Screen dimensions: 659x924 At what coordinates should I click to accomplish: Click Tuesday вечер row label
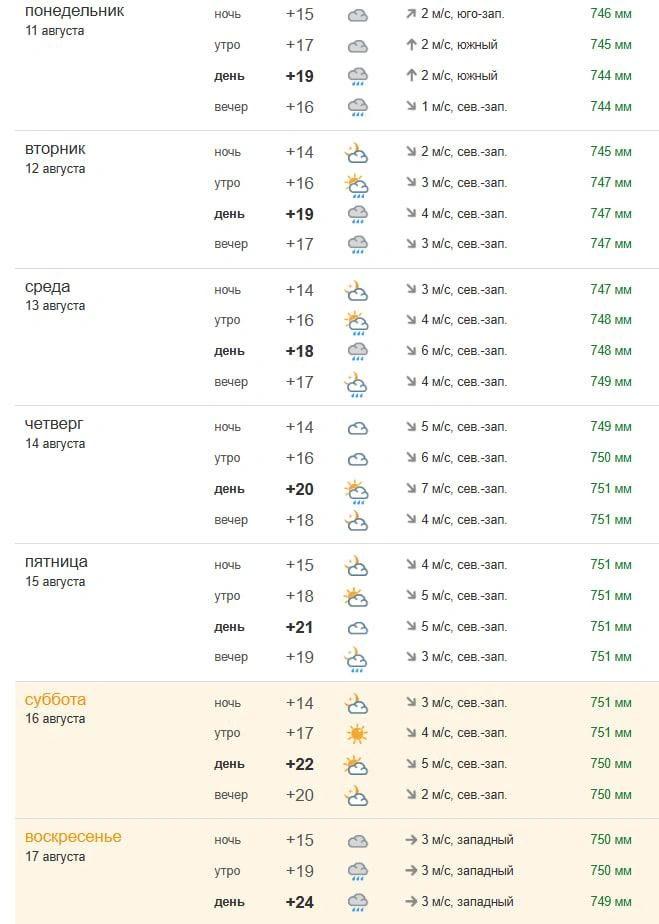coord(231,244)
